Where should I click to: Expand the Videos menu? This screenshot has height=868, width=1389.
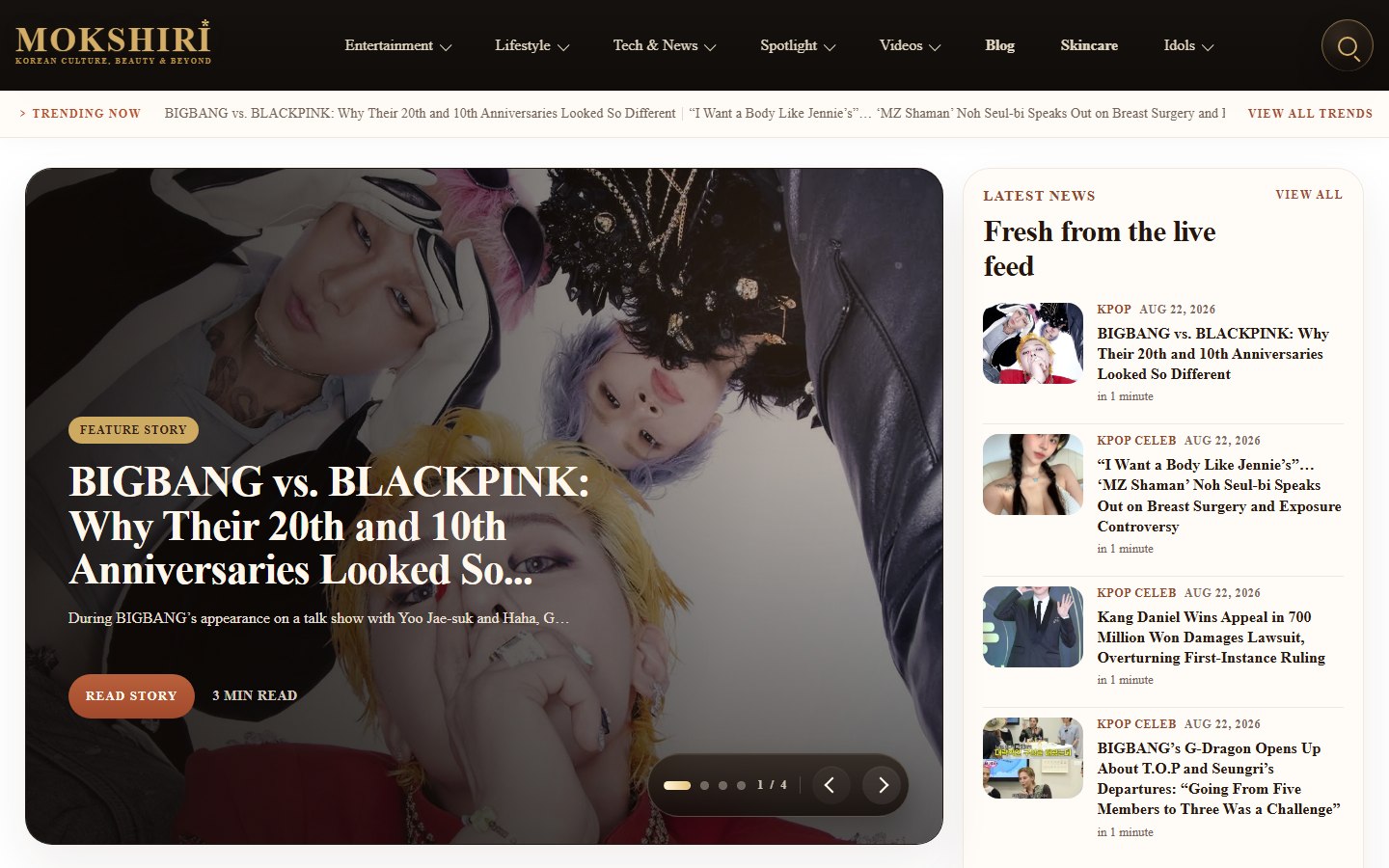coord(910,45)
